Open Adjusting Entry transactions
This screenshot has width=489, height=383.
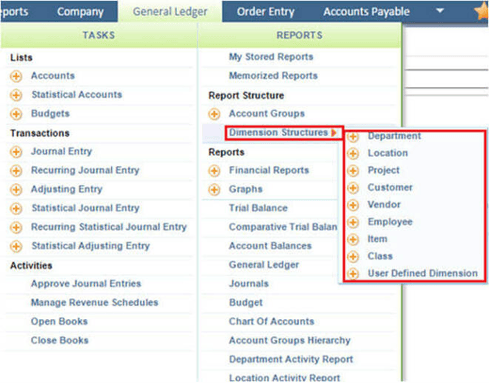point(67,189)
